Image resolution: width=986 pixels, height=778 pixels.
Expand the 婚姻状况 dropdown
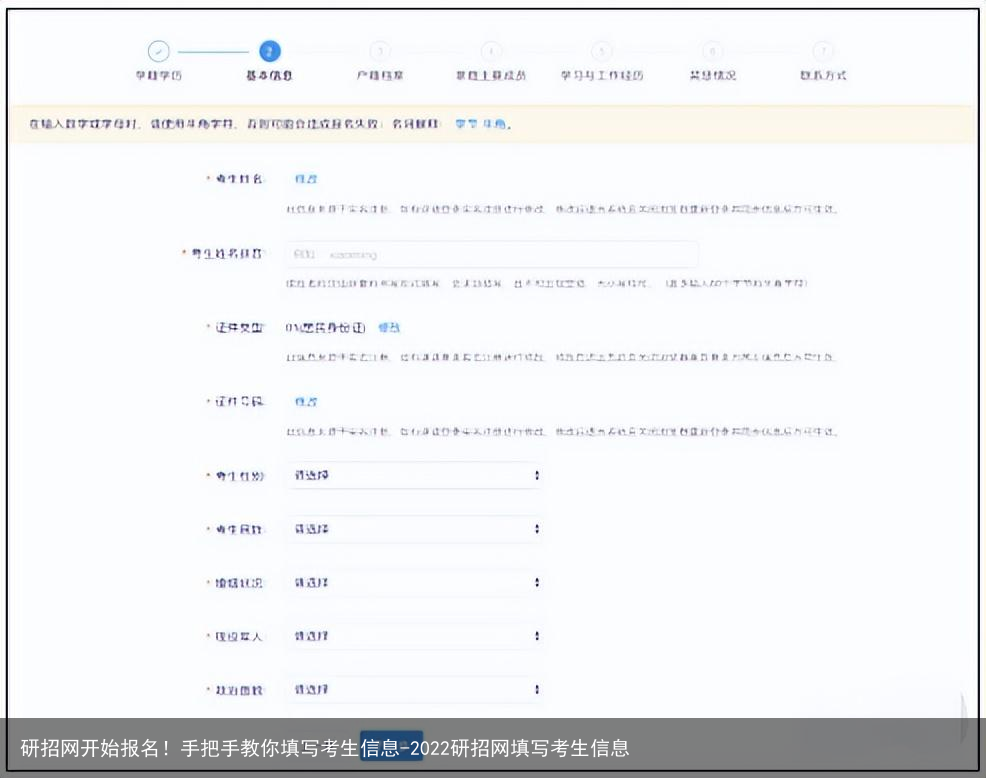point(415,582)
